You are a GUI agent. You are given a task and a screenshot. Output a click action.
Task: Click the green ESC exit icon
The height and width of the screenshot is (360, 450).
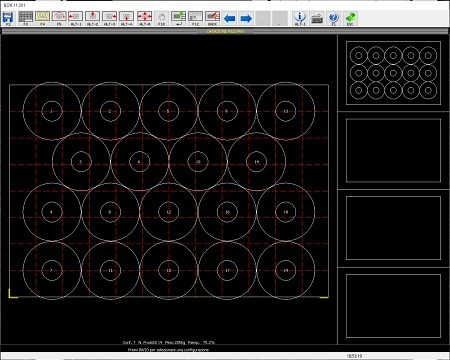[x=350, y=18]
